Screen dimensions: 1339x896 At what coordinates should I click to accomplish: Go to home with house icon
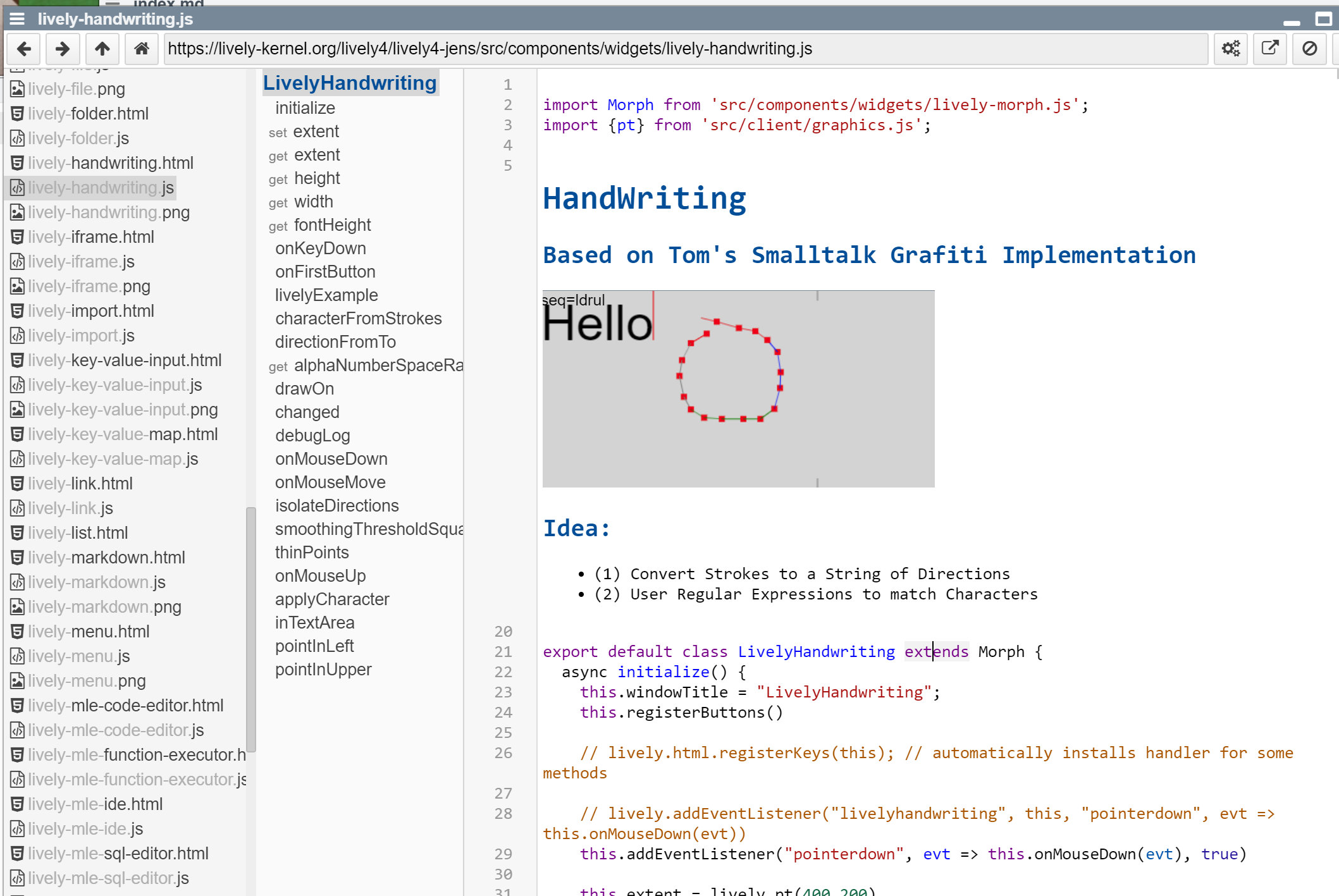pyautogui.click(x=142, y=49)
